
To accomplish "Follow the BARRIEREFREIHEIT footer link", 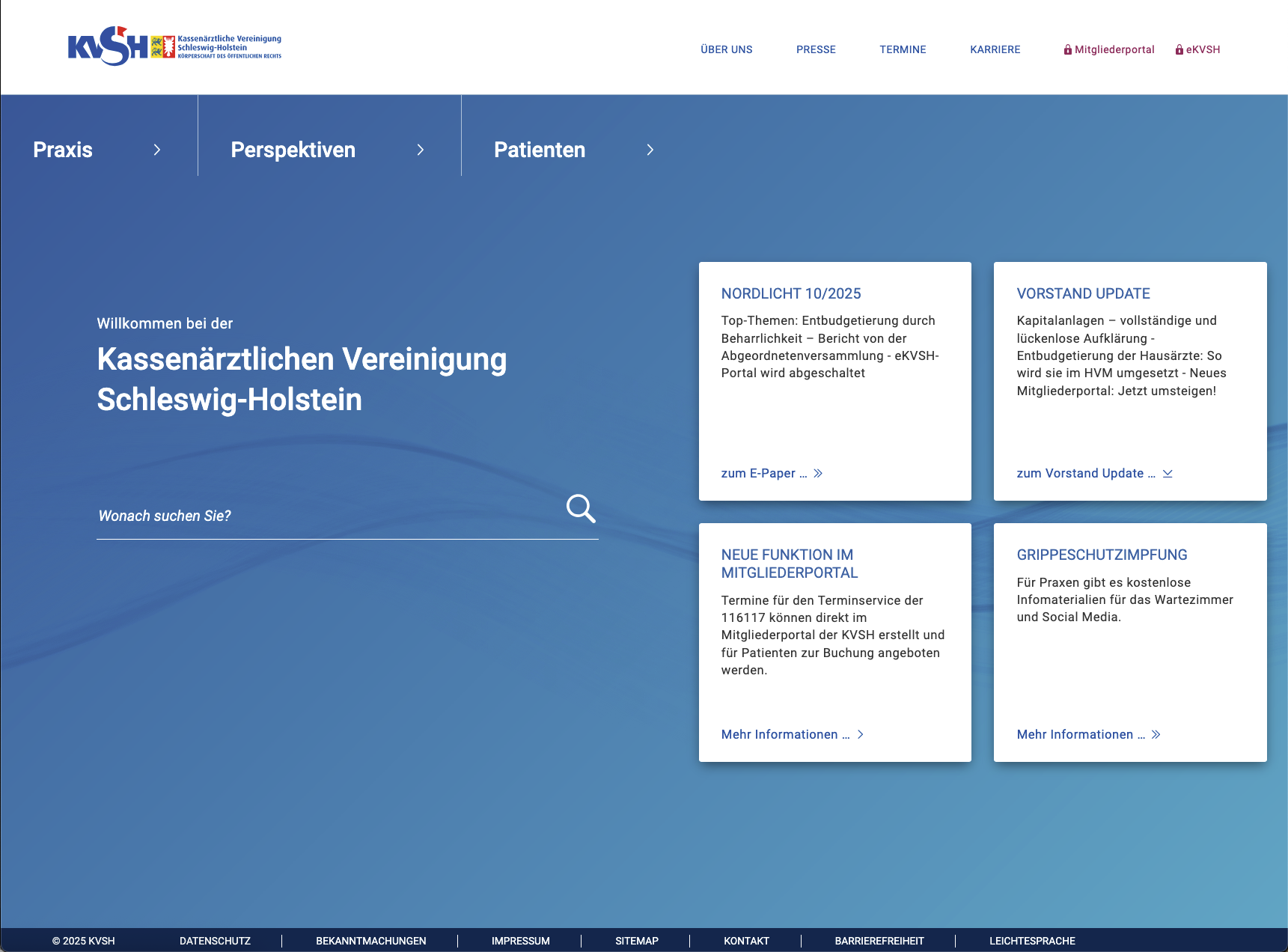I will click(x=879, y=942).
